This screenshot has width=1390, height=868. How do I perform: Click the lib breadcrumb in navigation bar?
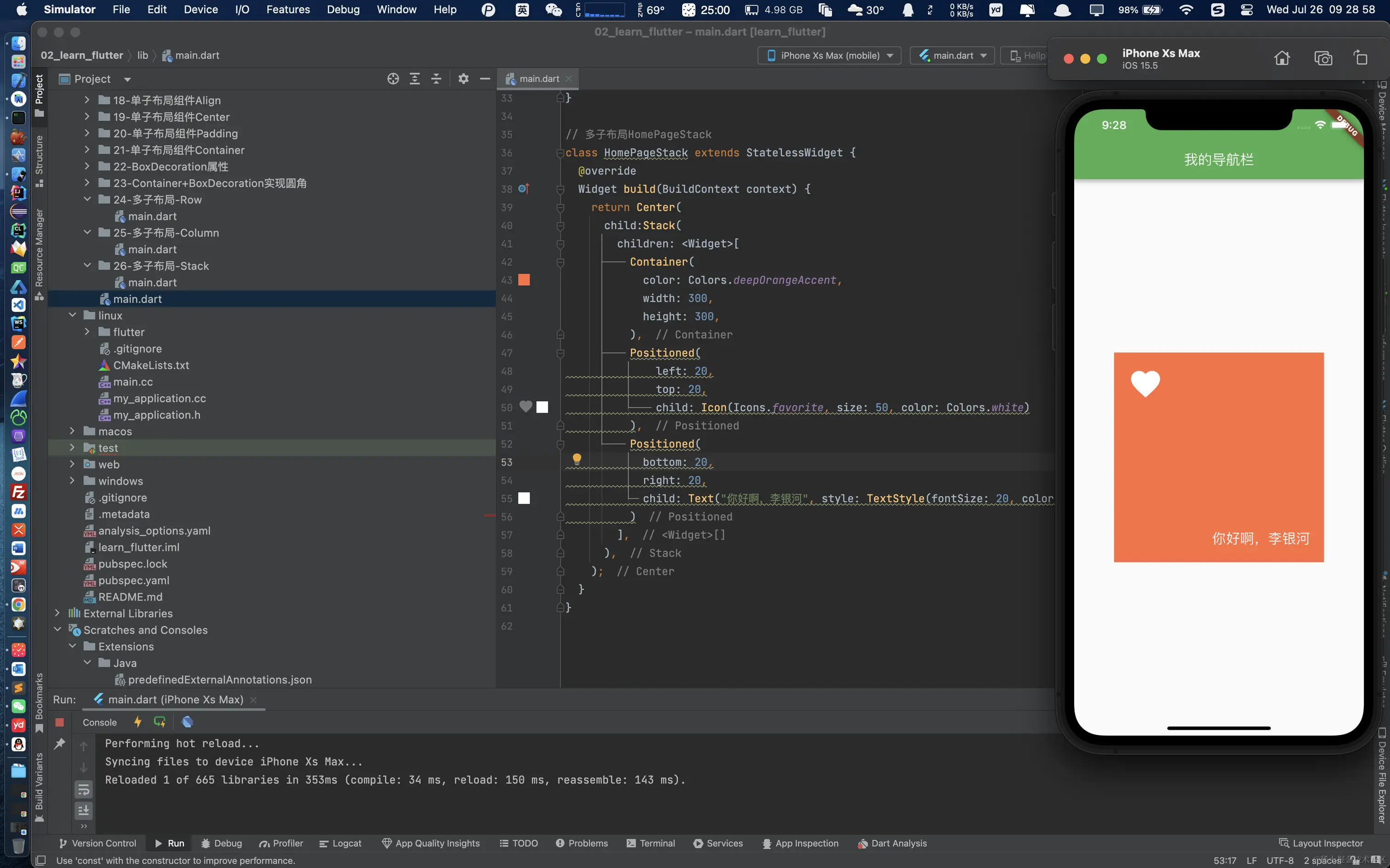click(x=142, y=55)
